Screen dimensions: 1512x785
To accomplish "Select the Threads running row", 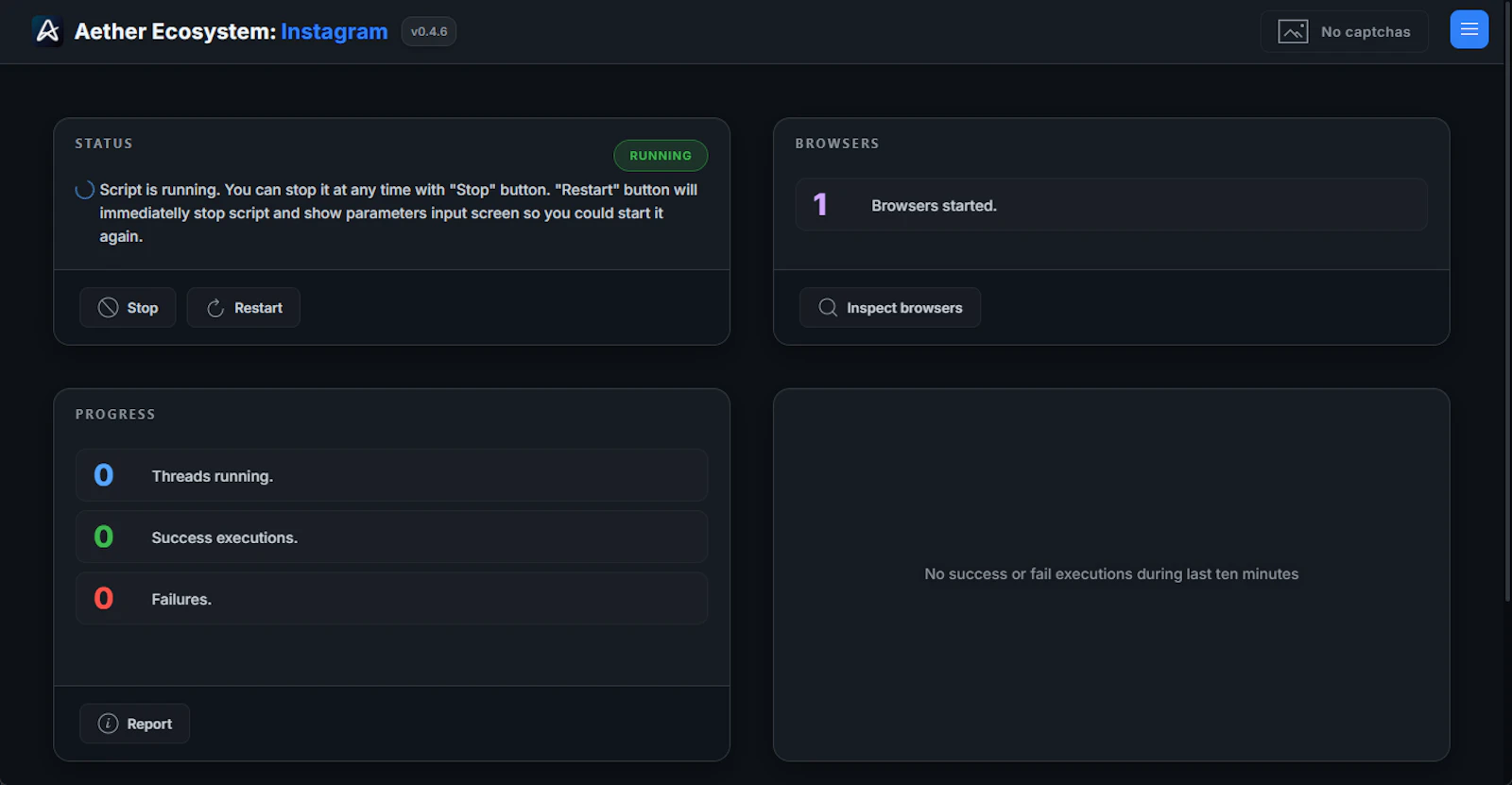I will [x=391, y=475].
